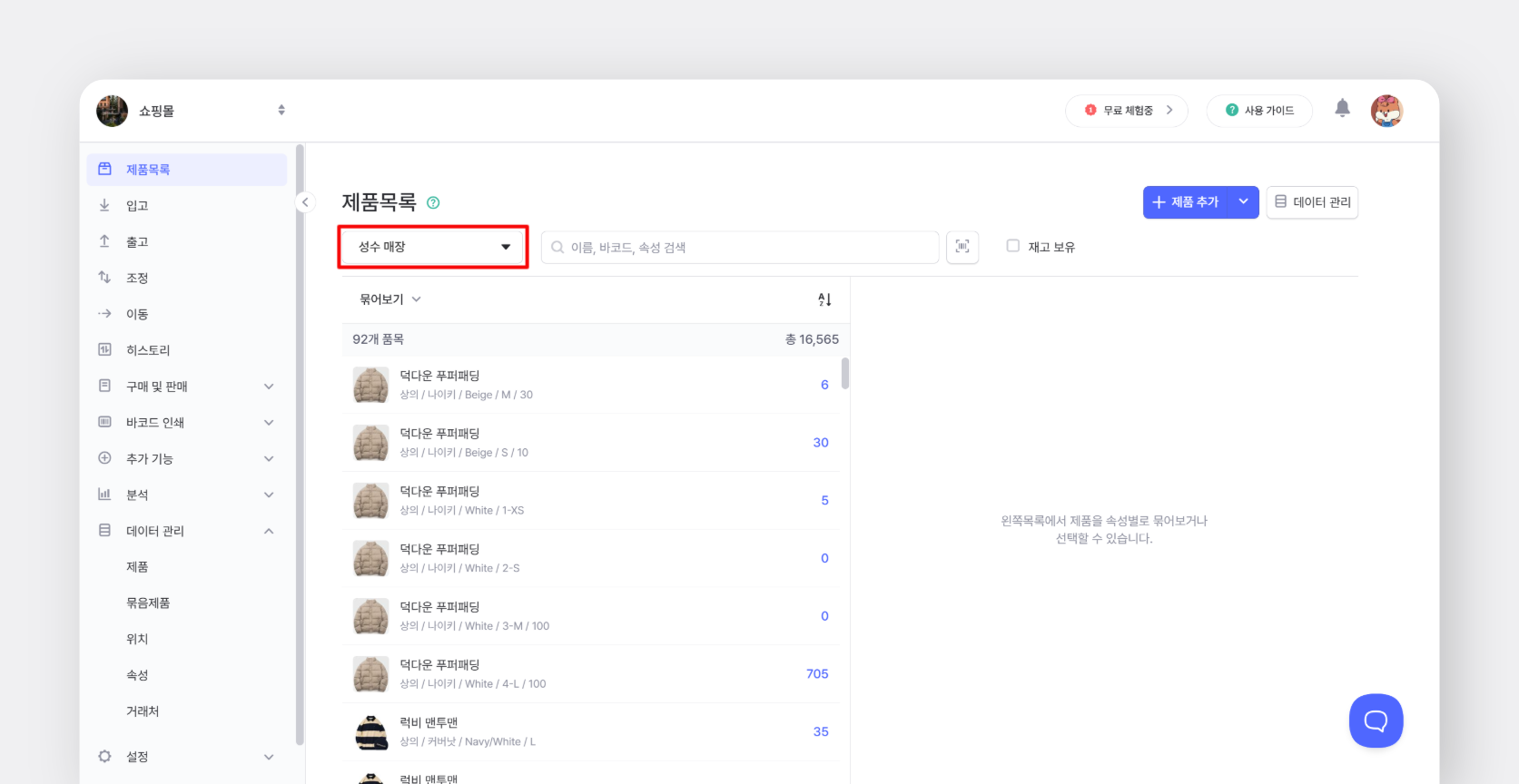Click the 분석 bar chart icon

pyautogui.click(x=104, y=494)
